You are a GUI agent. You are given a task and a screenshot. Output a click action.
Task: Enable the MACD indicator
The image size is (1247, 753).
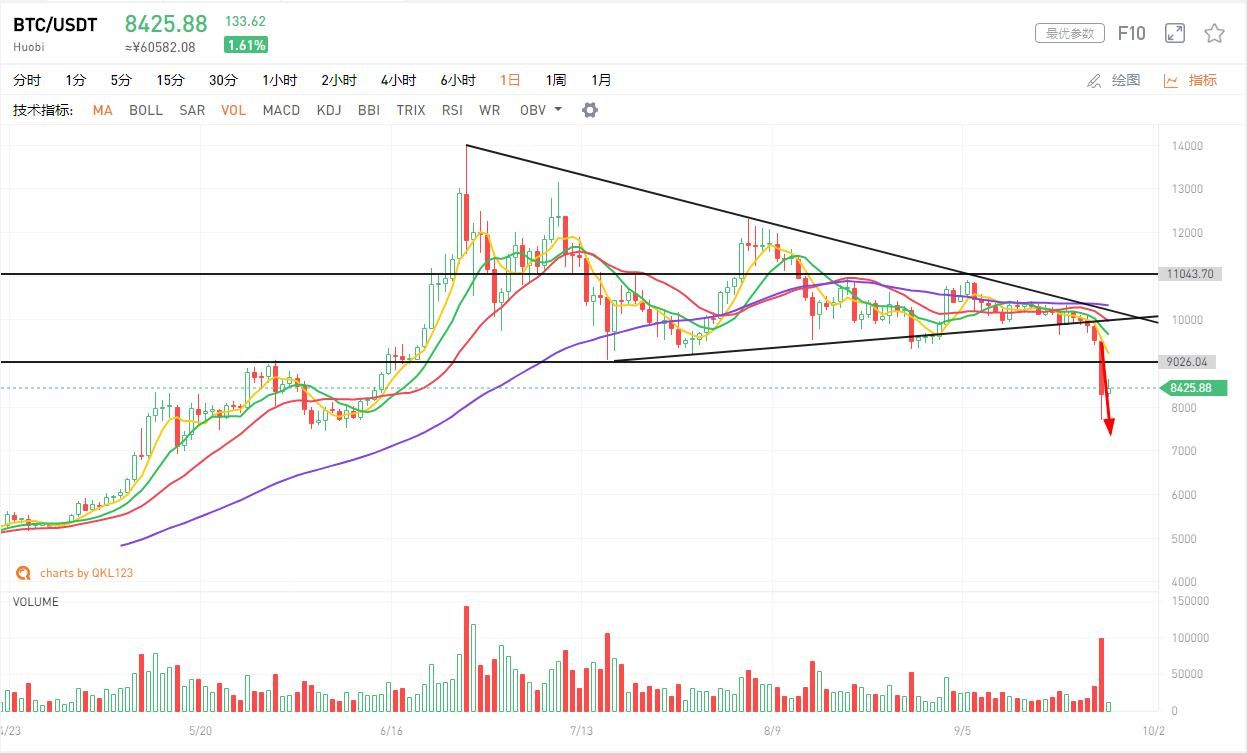coord(281,110)
